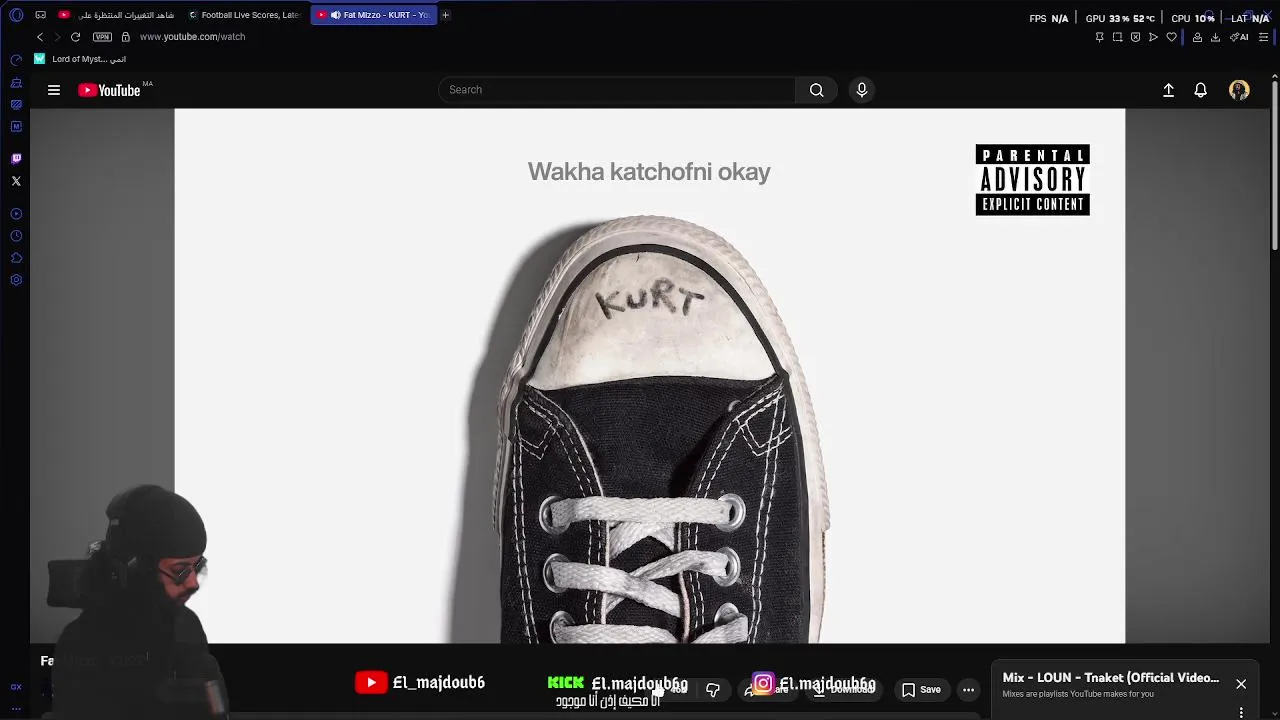Open the YouTube upload/create icon

click(x=1168, y=90)
